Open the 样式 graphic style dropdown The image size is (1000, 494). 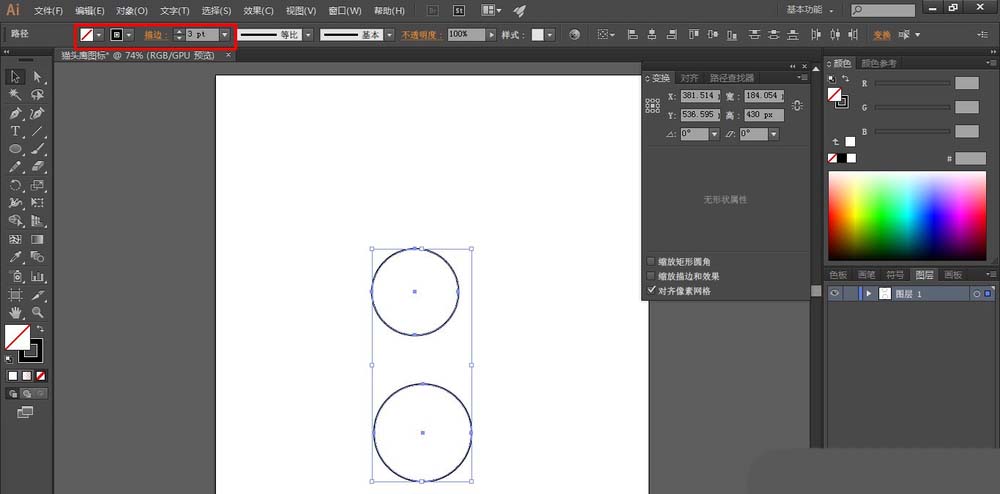pos(550,35)
